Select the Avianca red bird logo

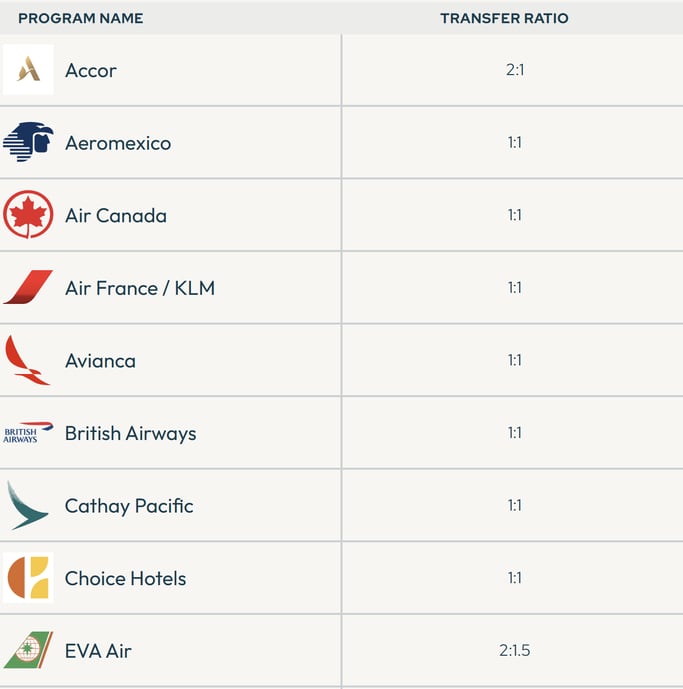27,360
